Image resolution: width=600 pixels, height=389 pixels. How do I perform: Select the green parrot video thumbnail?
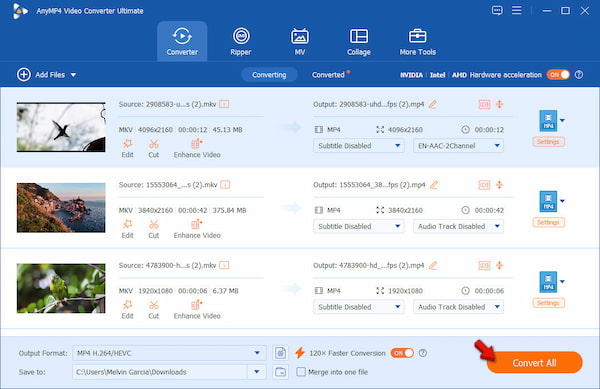click(x=61, y=288)
